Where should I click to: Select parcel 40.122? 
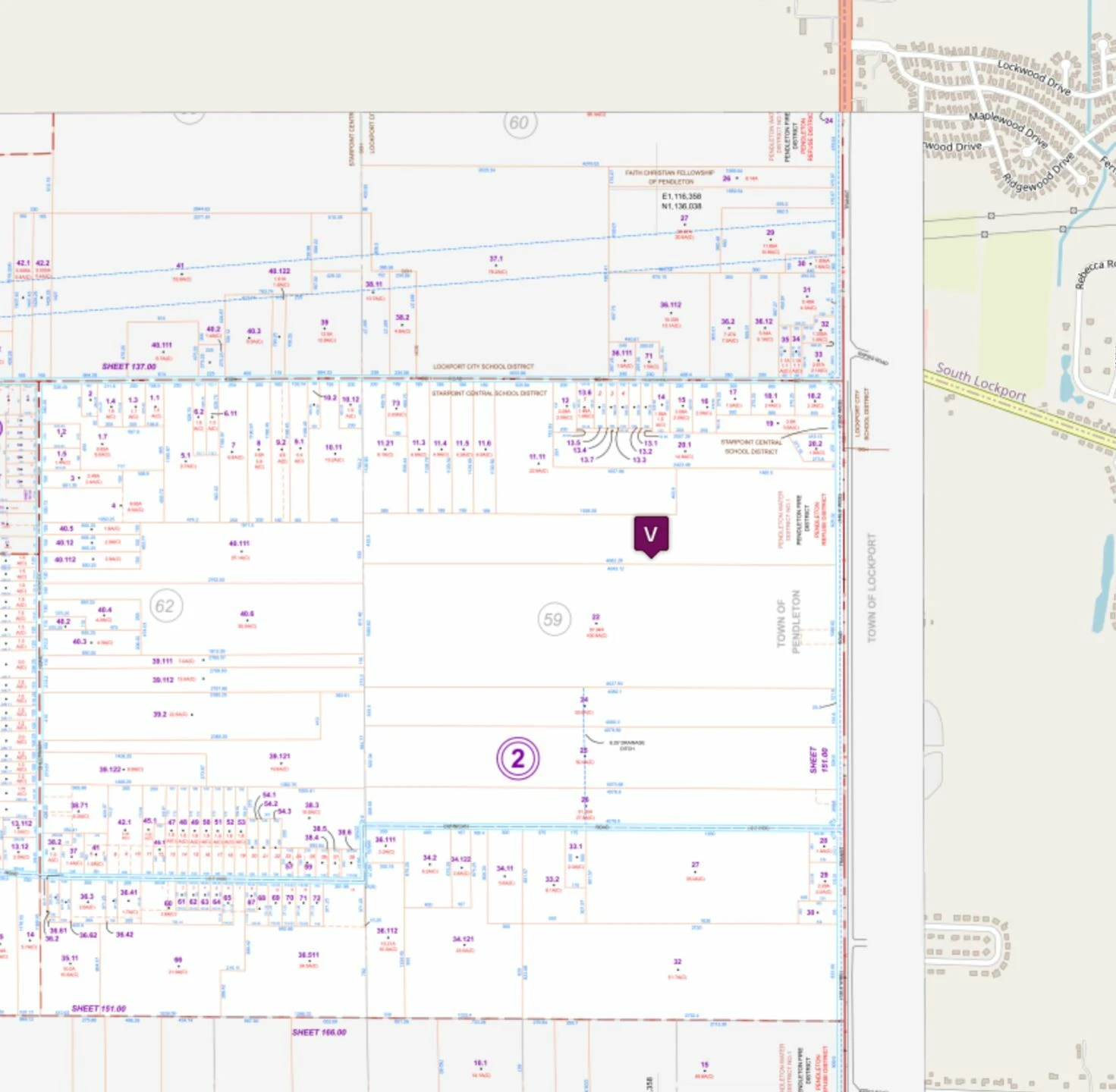pyautogui.click(x=279, y=271)
